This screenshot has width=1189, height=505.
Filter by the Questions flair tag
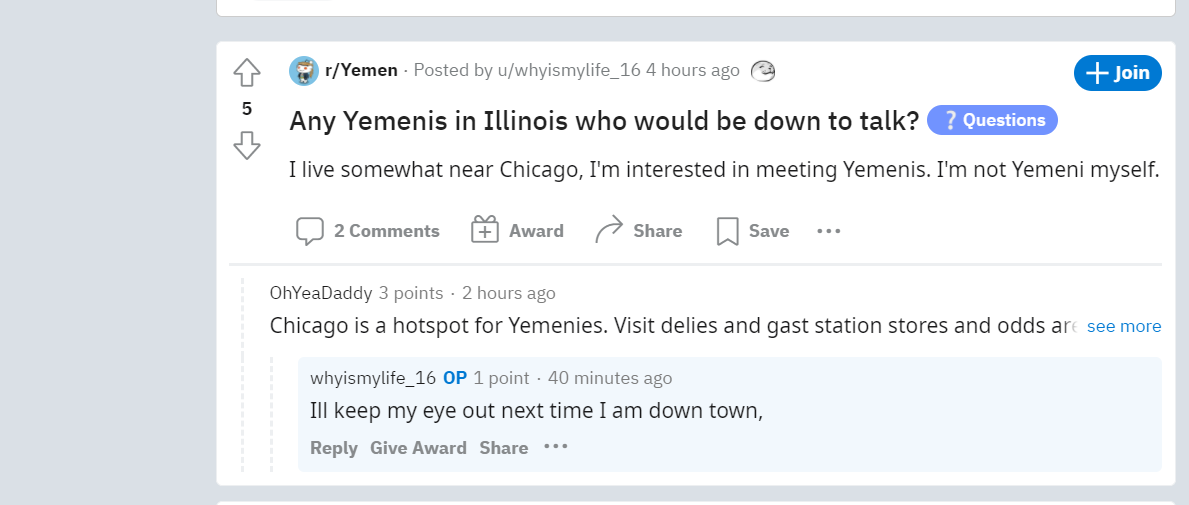click(993, 120)
